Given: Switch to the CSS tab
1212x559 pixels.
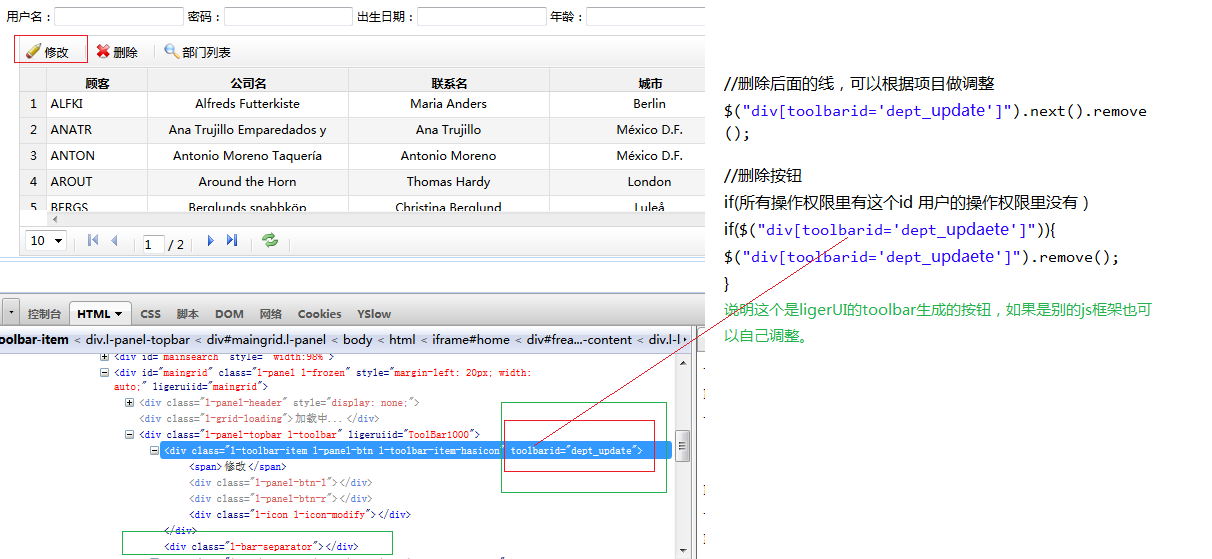Looking at the screenshot, I should pyautogui.click(x=150, y=314).
